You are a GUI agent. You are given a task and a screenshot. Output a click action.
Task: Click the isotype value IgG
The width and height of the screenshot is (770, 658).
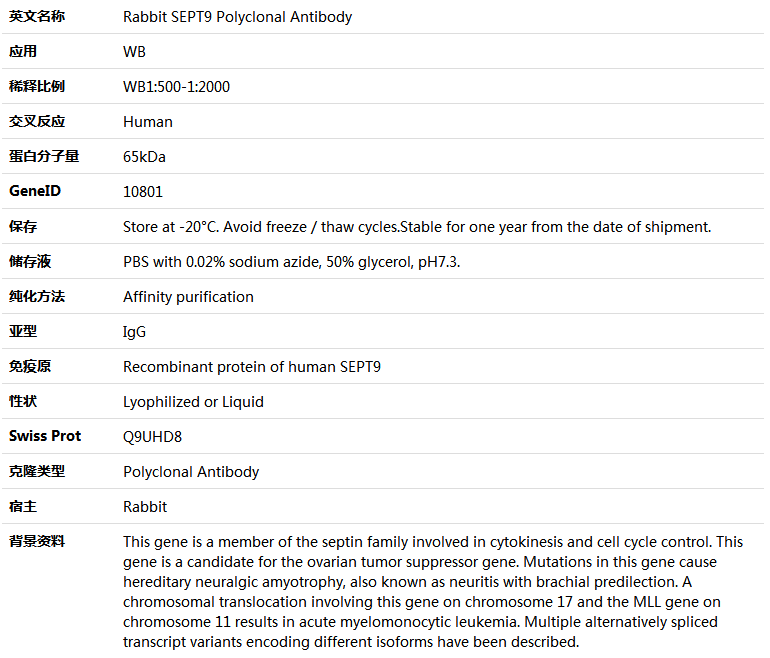pyautogui.click(x=134, y=332)
